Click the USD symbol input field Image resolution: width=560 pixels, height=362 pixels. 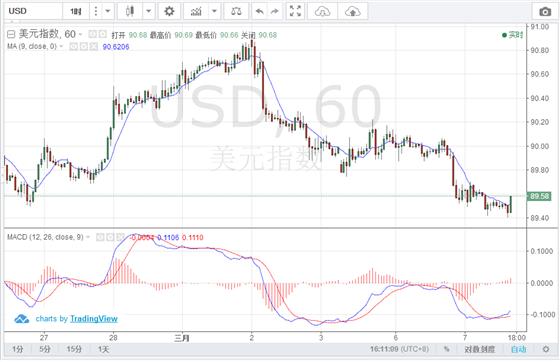tap(33, 11)
